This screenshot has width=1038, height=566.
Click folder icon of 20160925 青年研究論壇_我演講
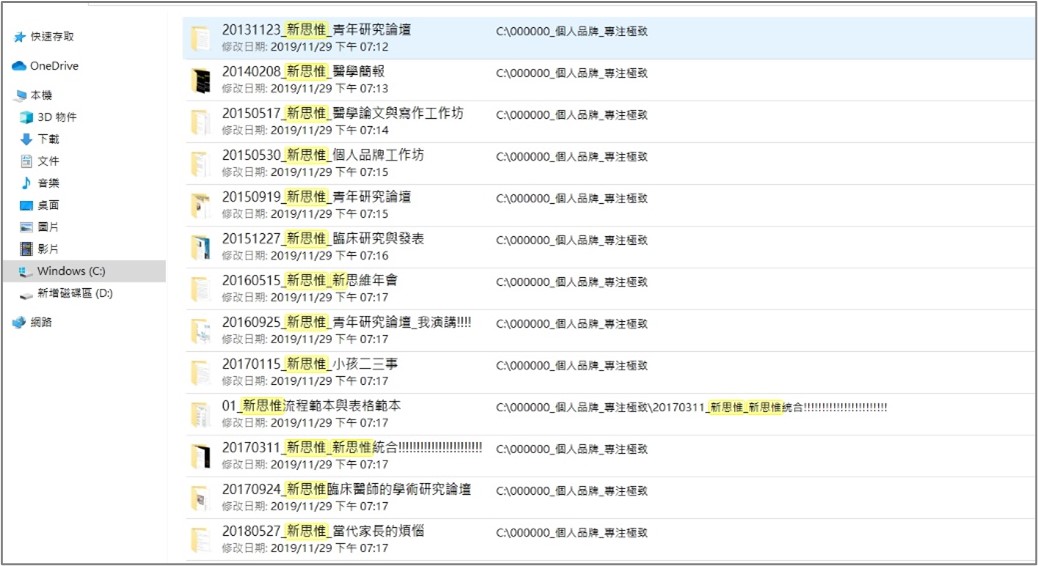(200, 330)
